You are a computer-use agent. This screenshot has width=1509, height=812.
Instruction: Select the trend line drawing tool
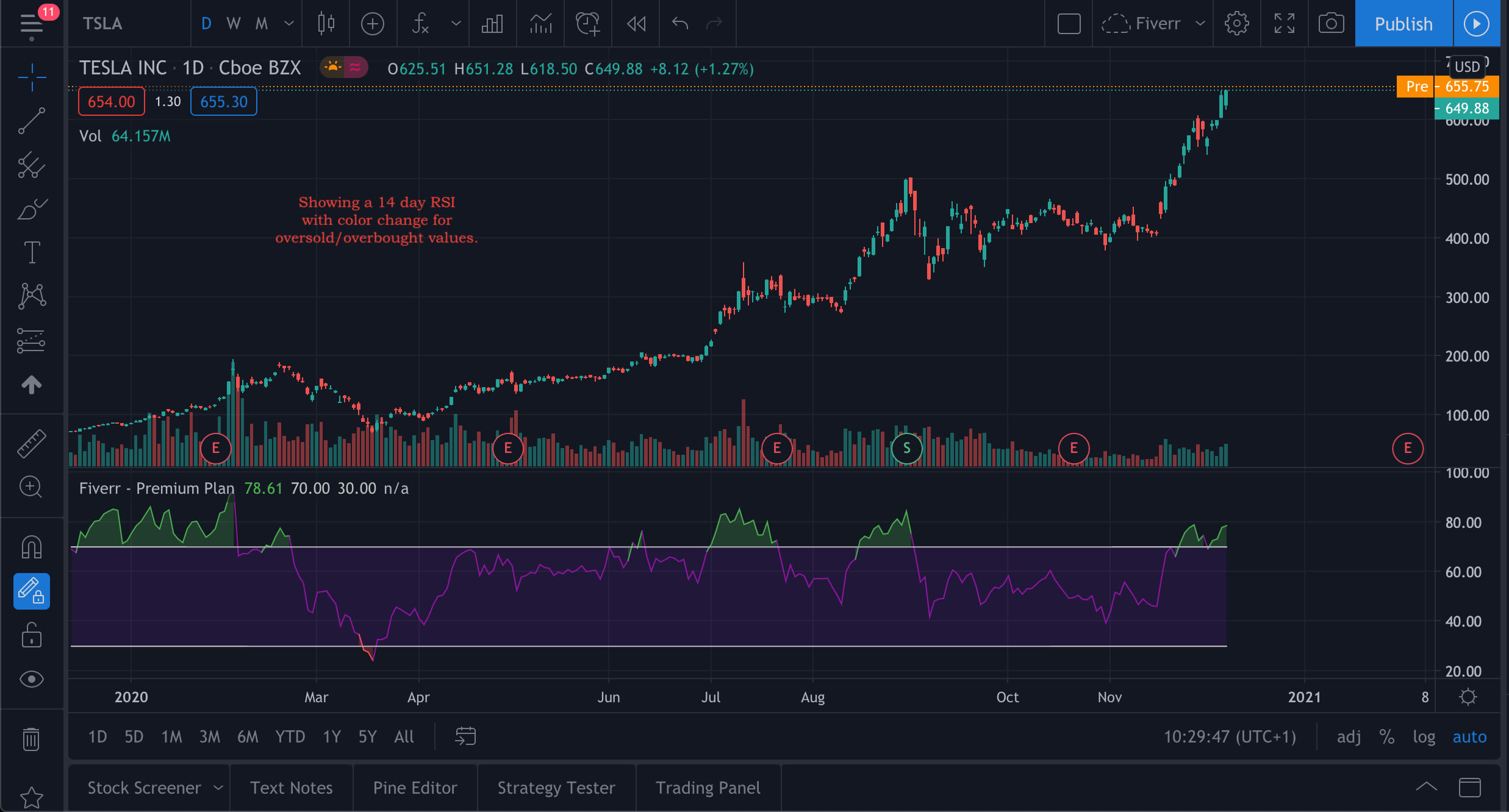32,121
